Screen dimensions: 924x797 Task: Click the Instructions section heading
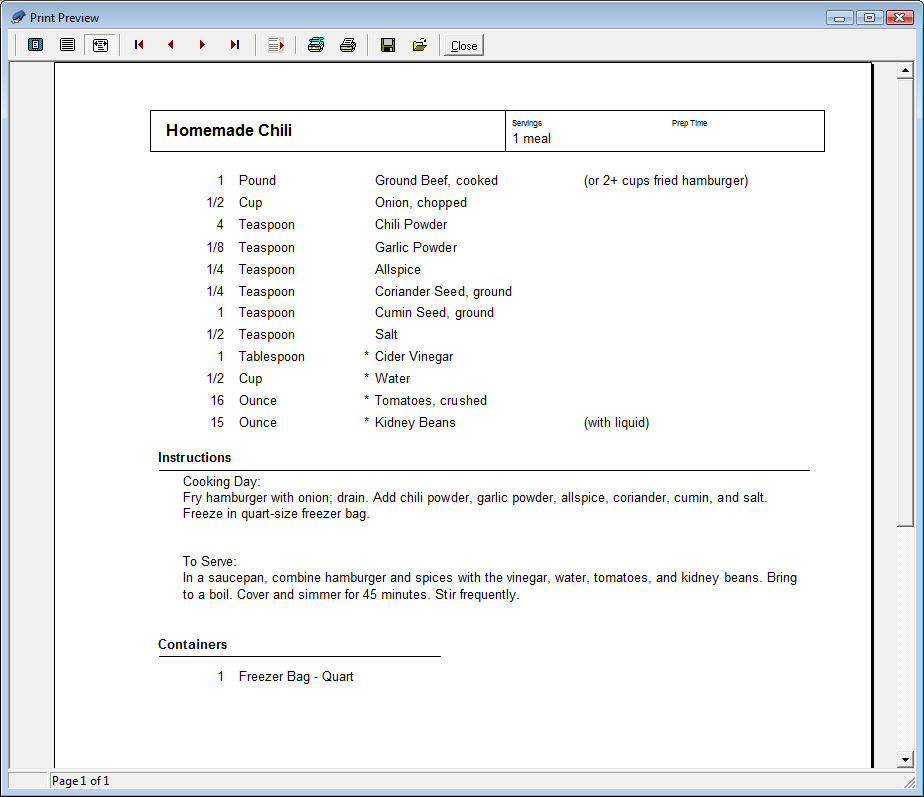(195, 458)
